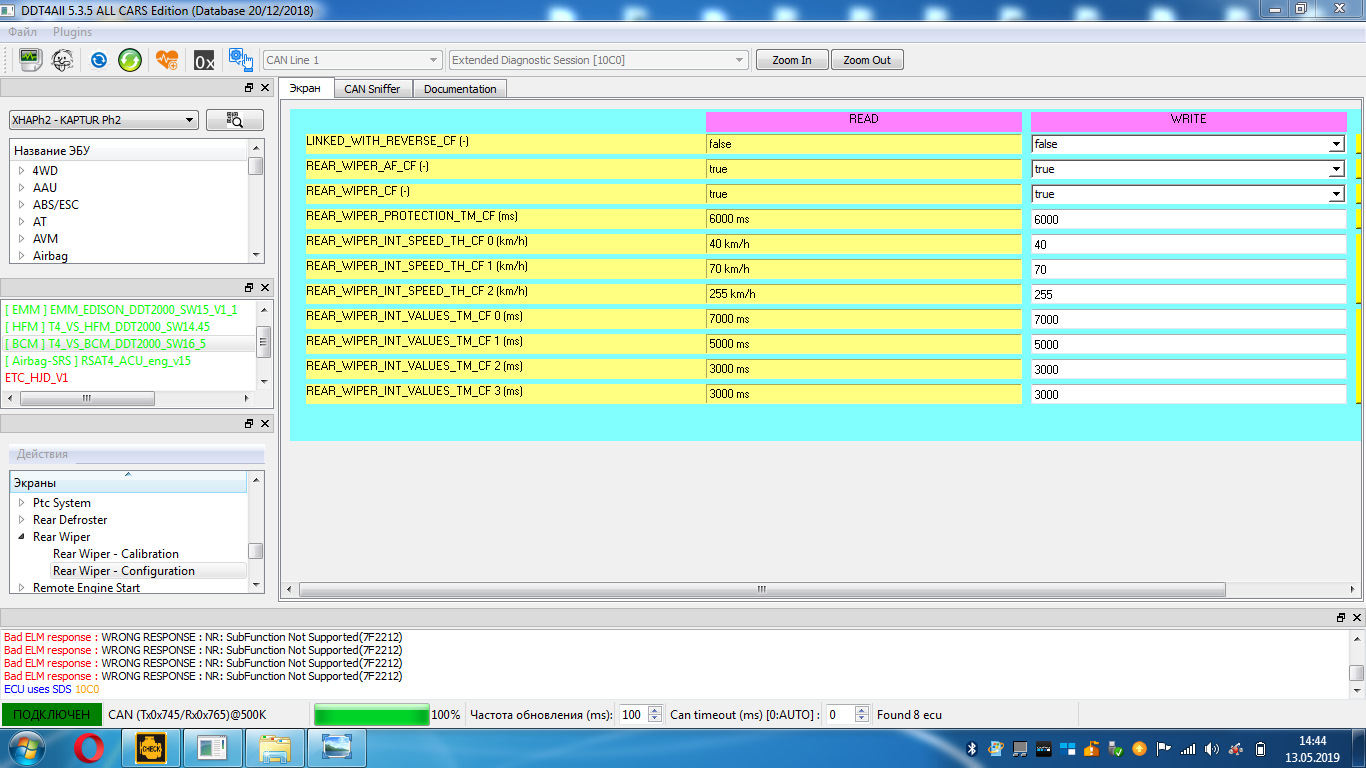
Task: Click the Zoom Out button
Action: click(x=867, y=60)
